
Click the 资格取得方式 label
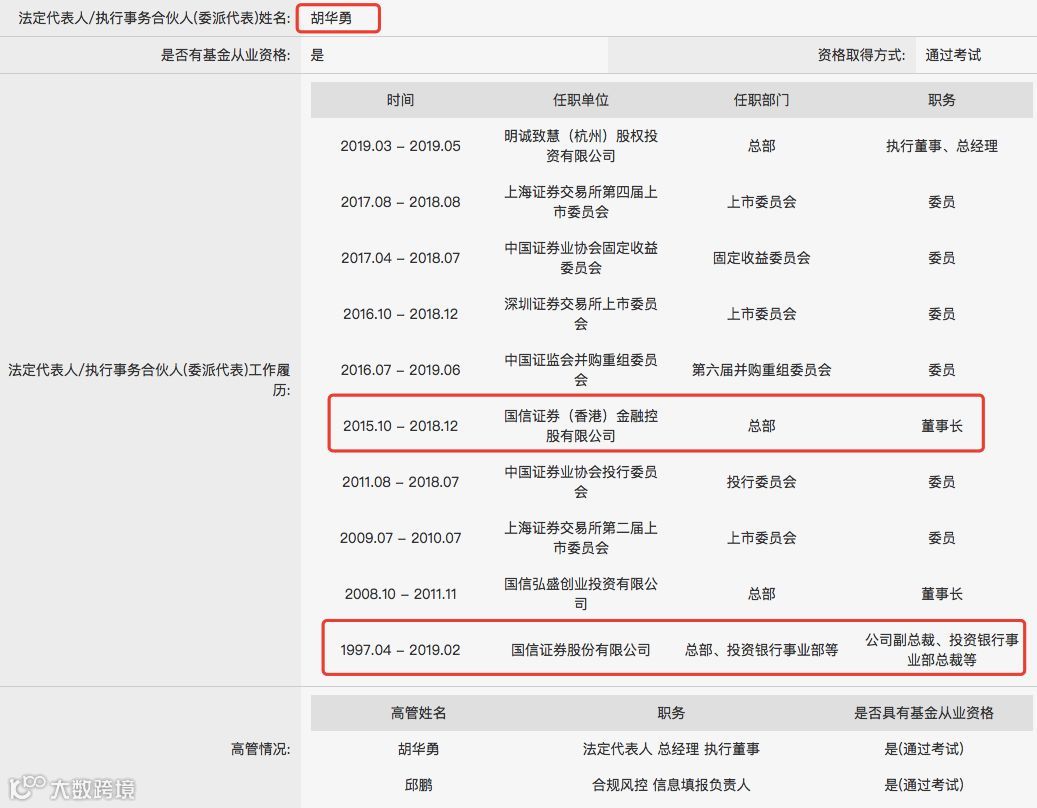pyautogui.click(x=861, y=55)
